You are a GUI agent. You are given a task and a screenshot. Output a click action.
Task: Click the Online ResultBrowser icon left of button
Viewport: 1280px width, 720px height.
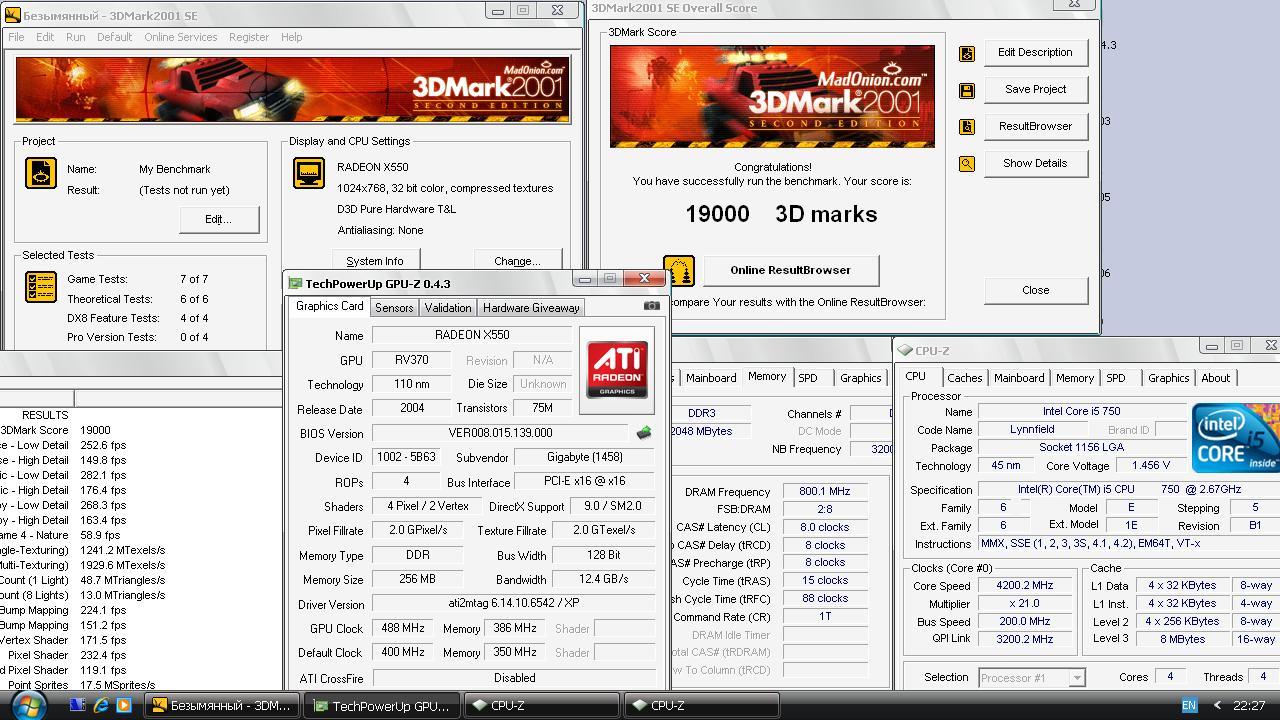point(679,271)
